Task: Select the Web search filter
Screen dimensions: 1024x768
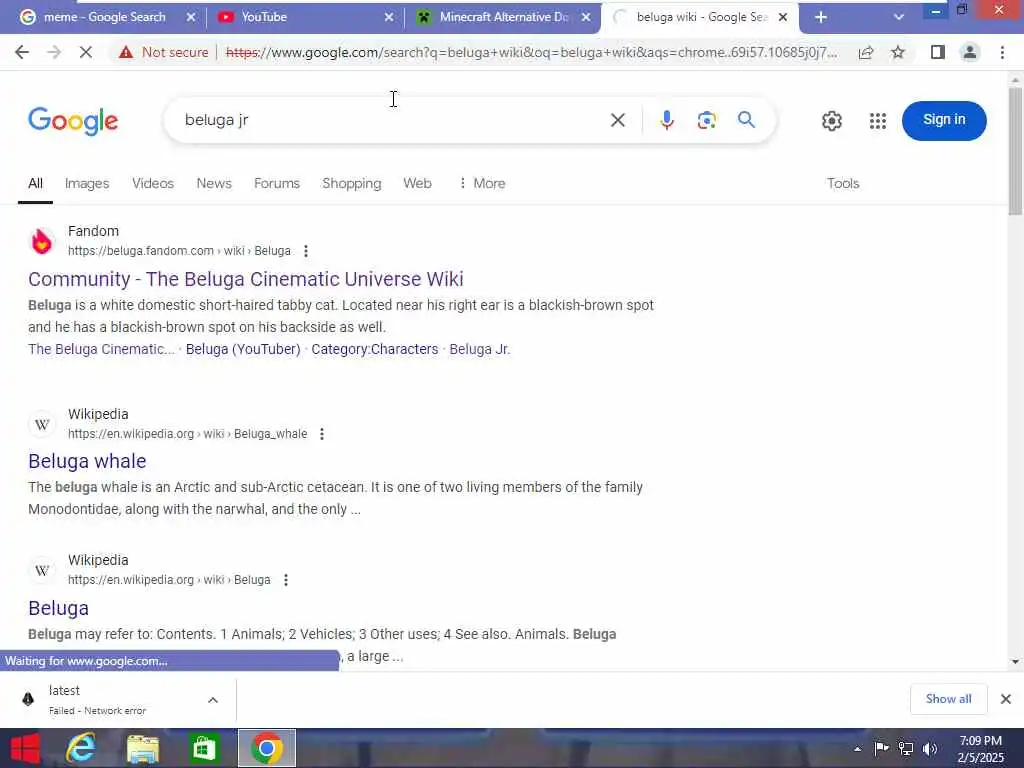Action: [x=417, y=184]
